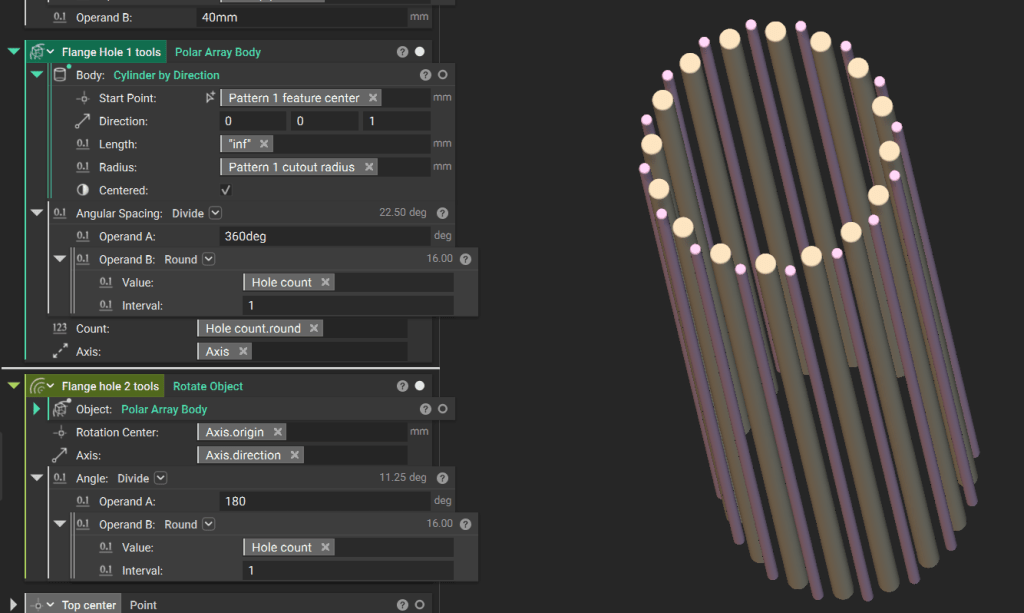Image resolution: width=1024 pixels, height=613 pixels.
Task: Remove the Axis.direction chip from Axis field
Action: point(294,455)
